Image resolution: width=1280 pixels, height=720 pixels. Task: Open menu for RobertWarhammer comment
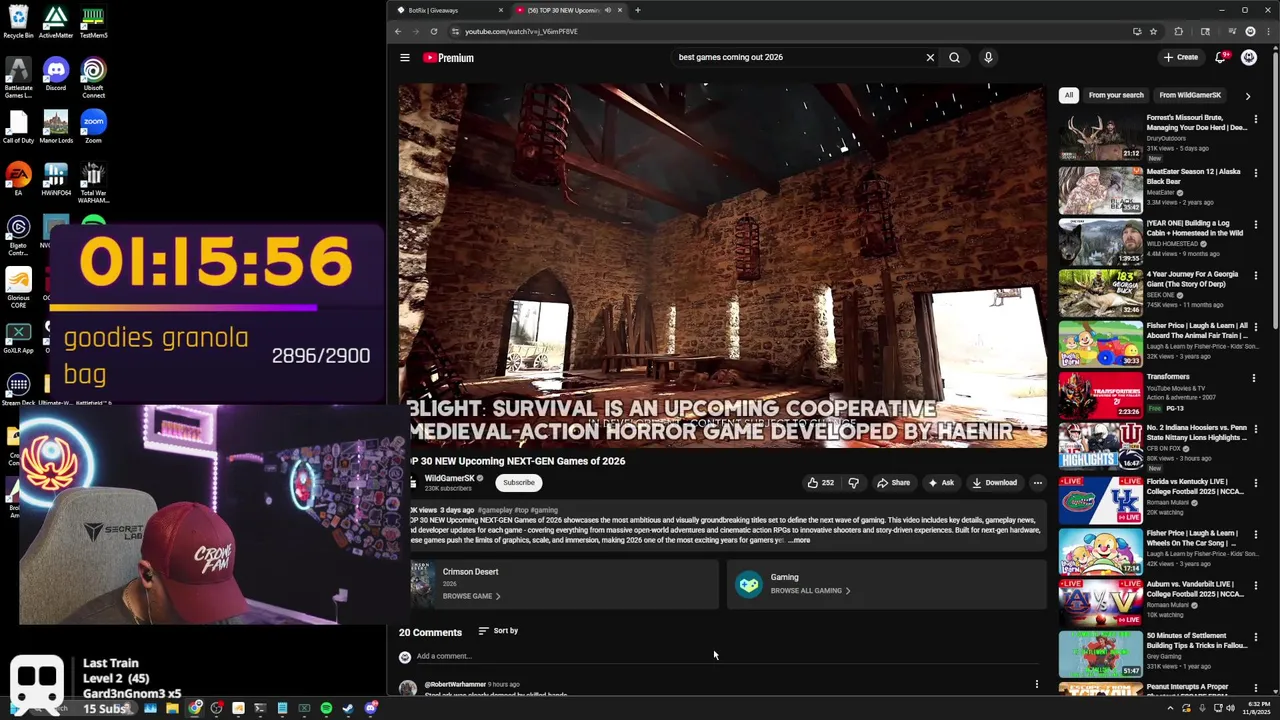point(1037,685)
